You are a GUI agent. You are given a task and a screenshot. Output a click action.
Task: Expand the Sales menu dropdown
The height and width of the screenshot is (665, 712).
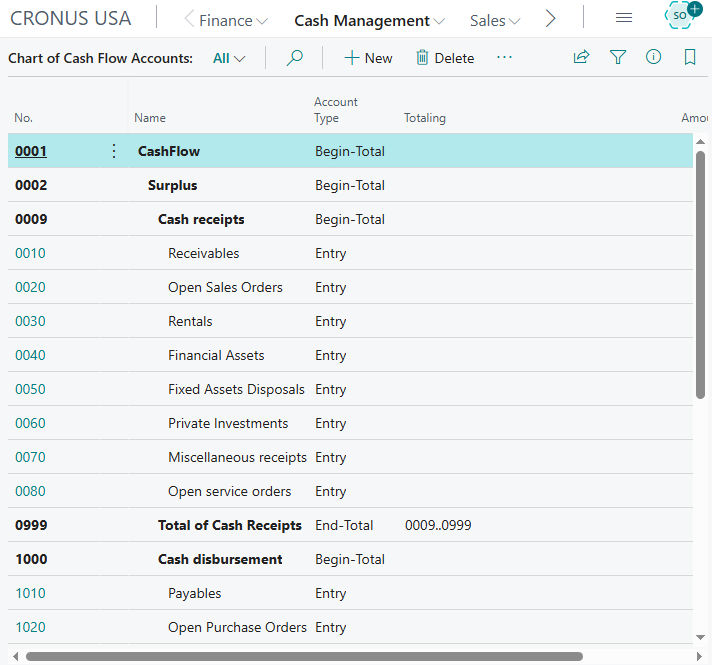click(495, 20)
